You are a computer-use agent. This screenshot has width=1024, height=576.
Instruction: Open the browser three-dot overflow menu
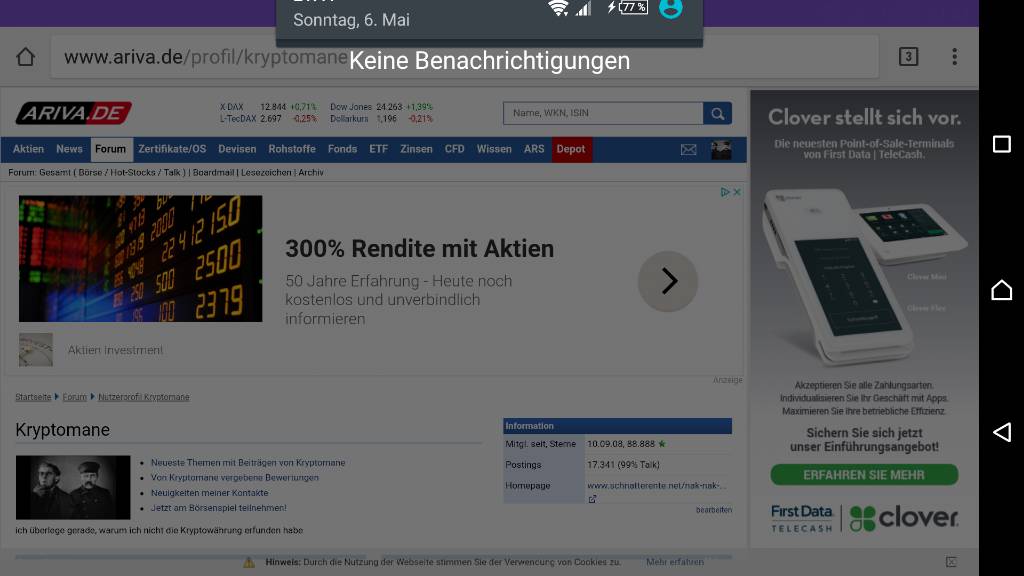[x=954, y=57]
